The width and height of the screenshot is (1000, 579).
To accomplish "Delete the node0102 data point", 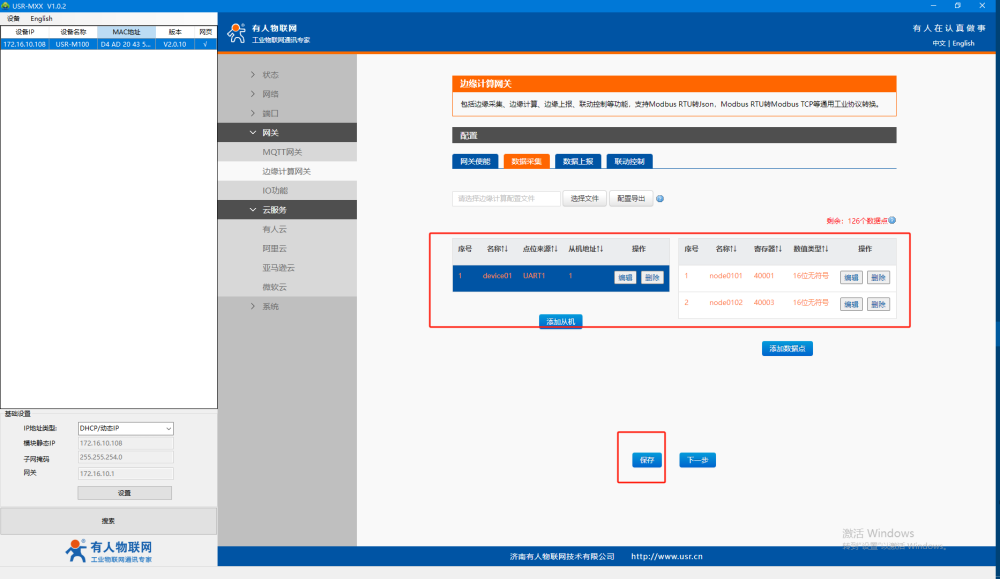I will pyautogui.click(x=878, y=303).
